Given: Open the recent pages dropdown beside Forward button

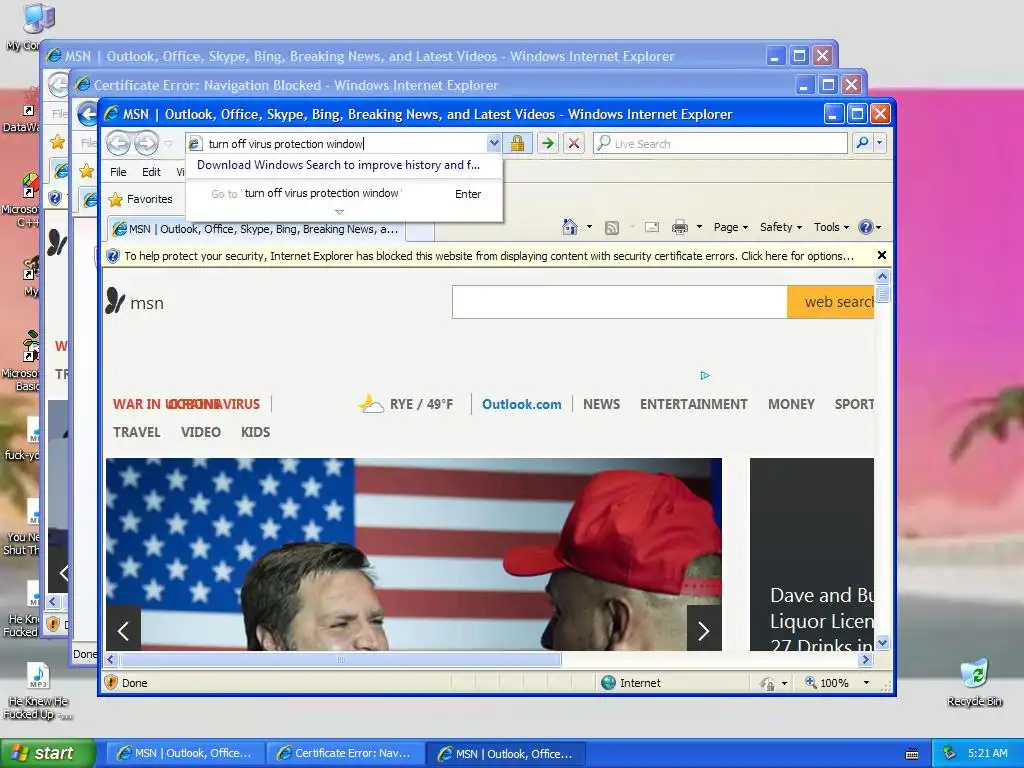Looking at the screenshot, I should (168, 144).
